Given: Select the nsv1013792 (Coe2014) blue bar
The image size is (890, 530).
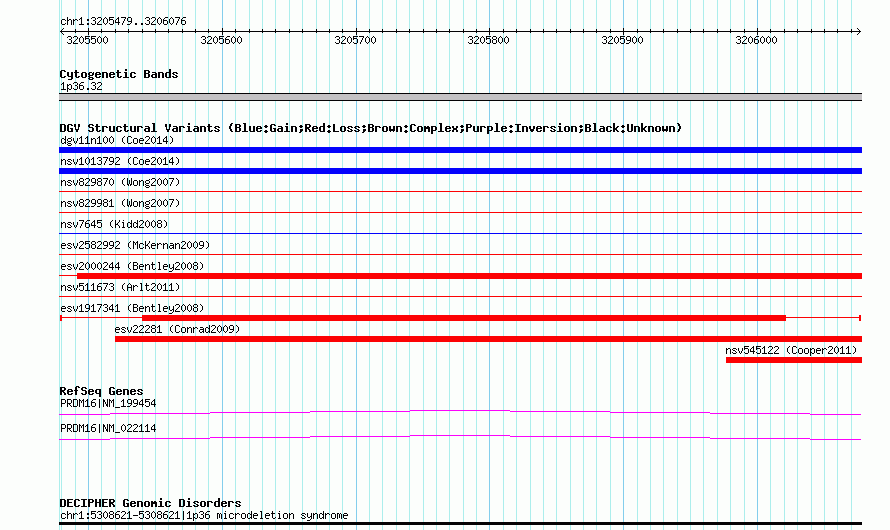Looking at the screenshot, I should click(x=460, y=171).
